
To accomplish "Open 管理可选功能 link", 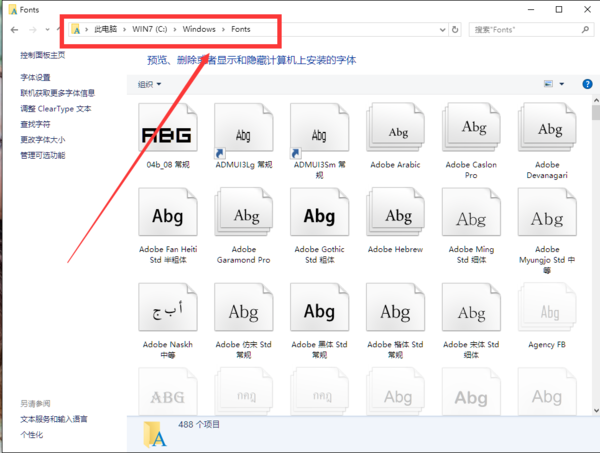I will (42, 155).
